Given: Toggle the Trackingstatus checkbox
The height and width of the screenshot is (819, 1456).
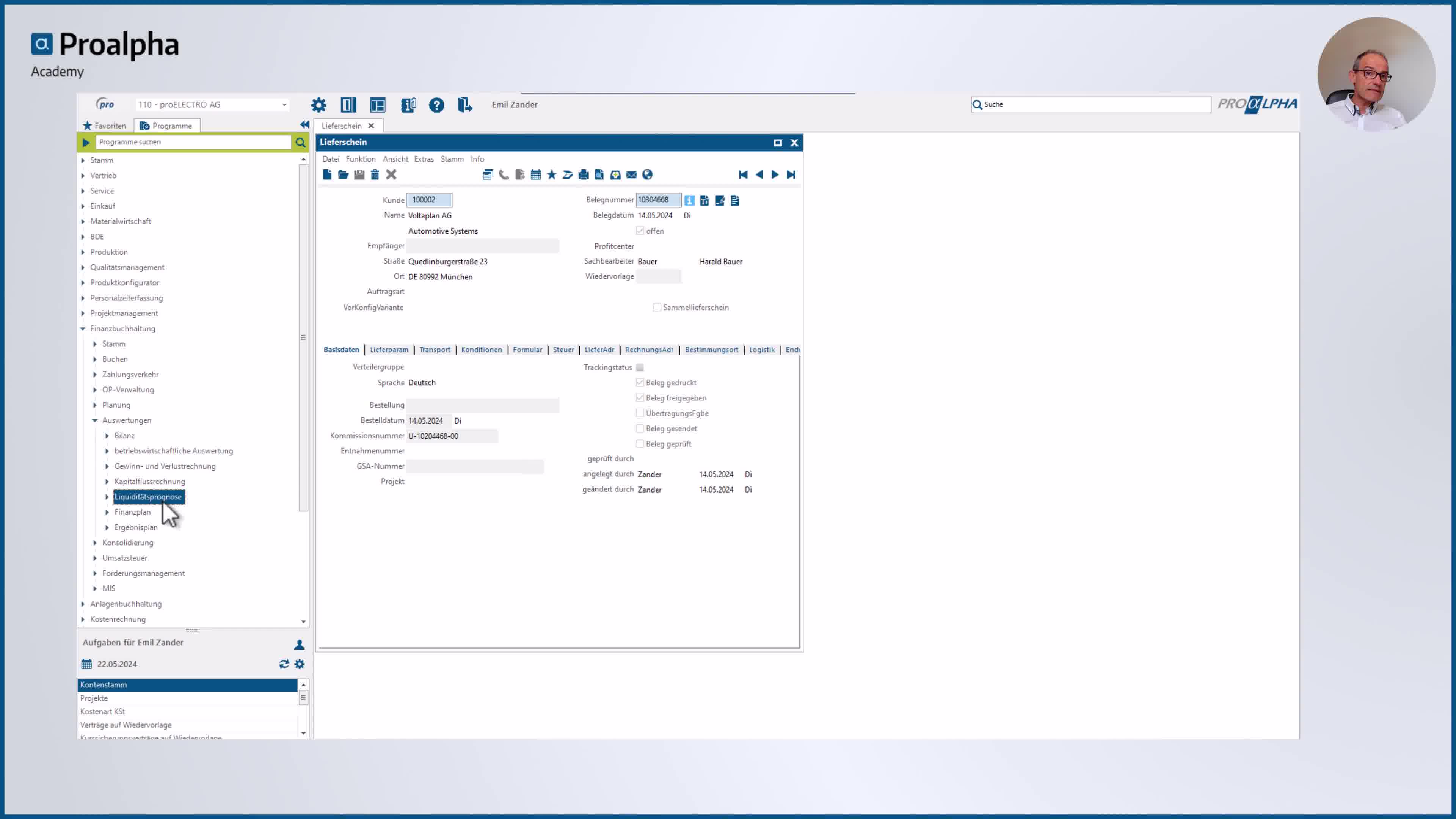Looking at the screenshot, I should coord(640,367).
